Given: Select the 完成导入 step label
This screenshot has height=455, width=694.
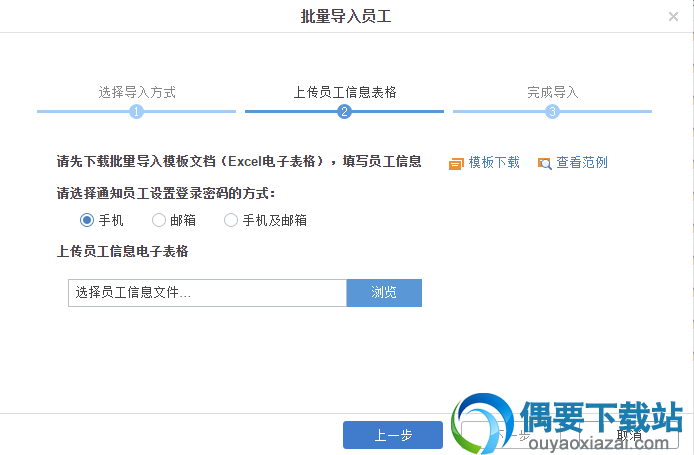Looking at the screenshot, I should tap(552, 92).
